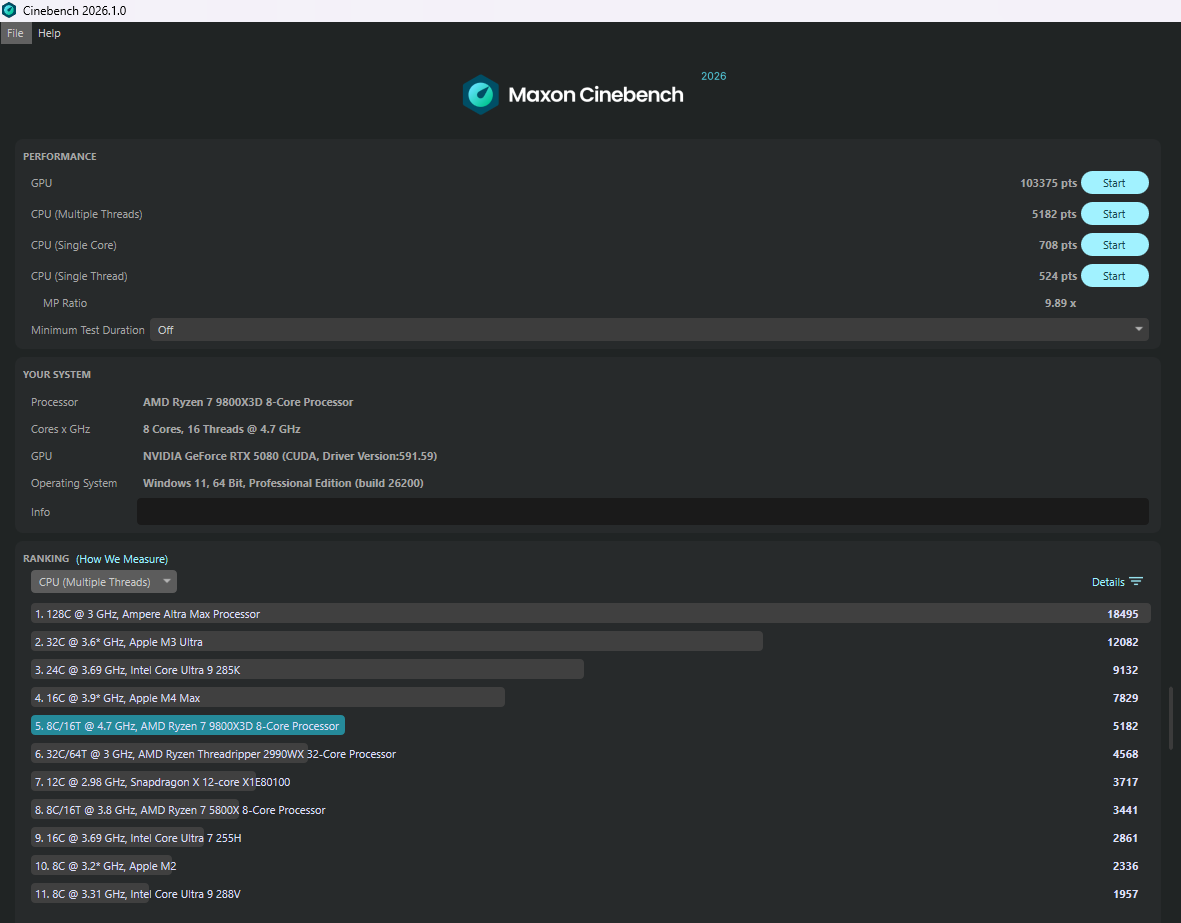
Task: Click the top ranking score 18495
Action: 1122,614
